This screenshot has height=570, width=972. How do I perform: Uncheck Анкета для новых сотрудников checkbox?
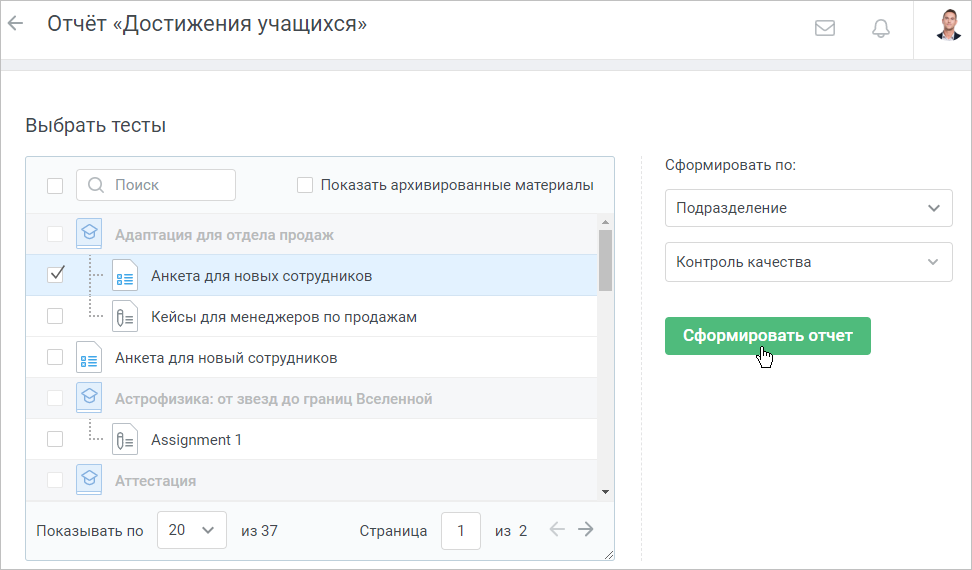pos(55,274)
